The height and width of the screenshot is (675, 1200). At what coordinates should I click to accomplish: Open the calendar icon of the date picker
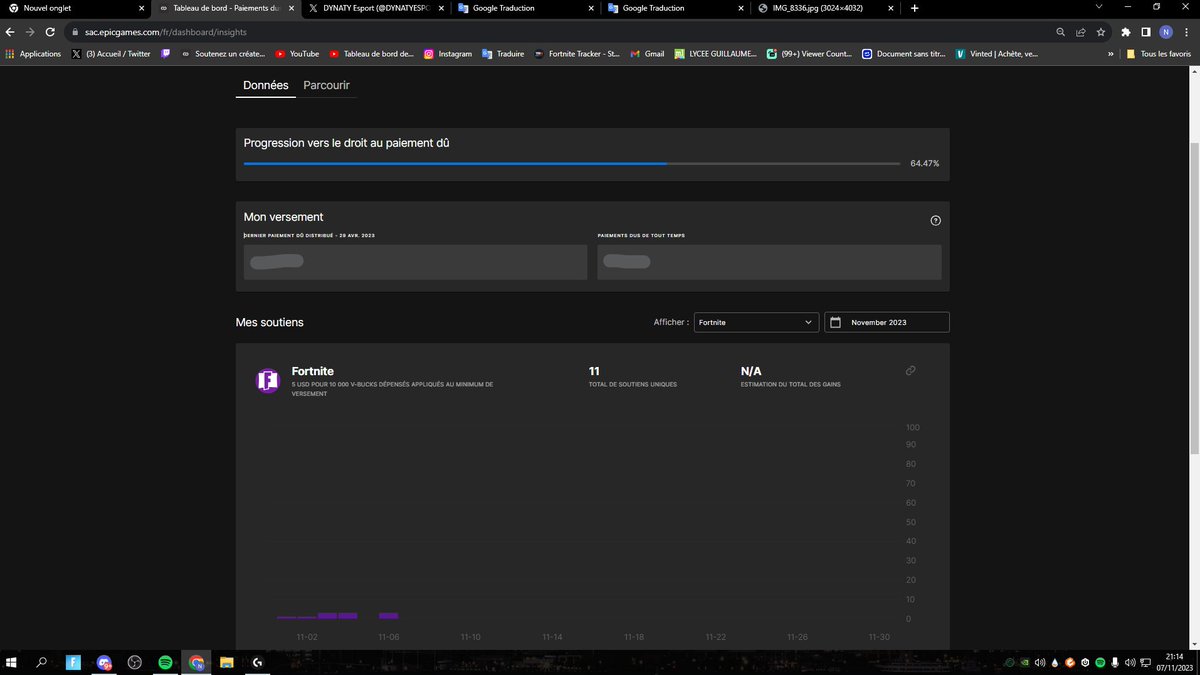pyautogui.click(x=836, y=323)
